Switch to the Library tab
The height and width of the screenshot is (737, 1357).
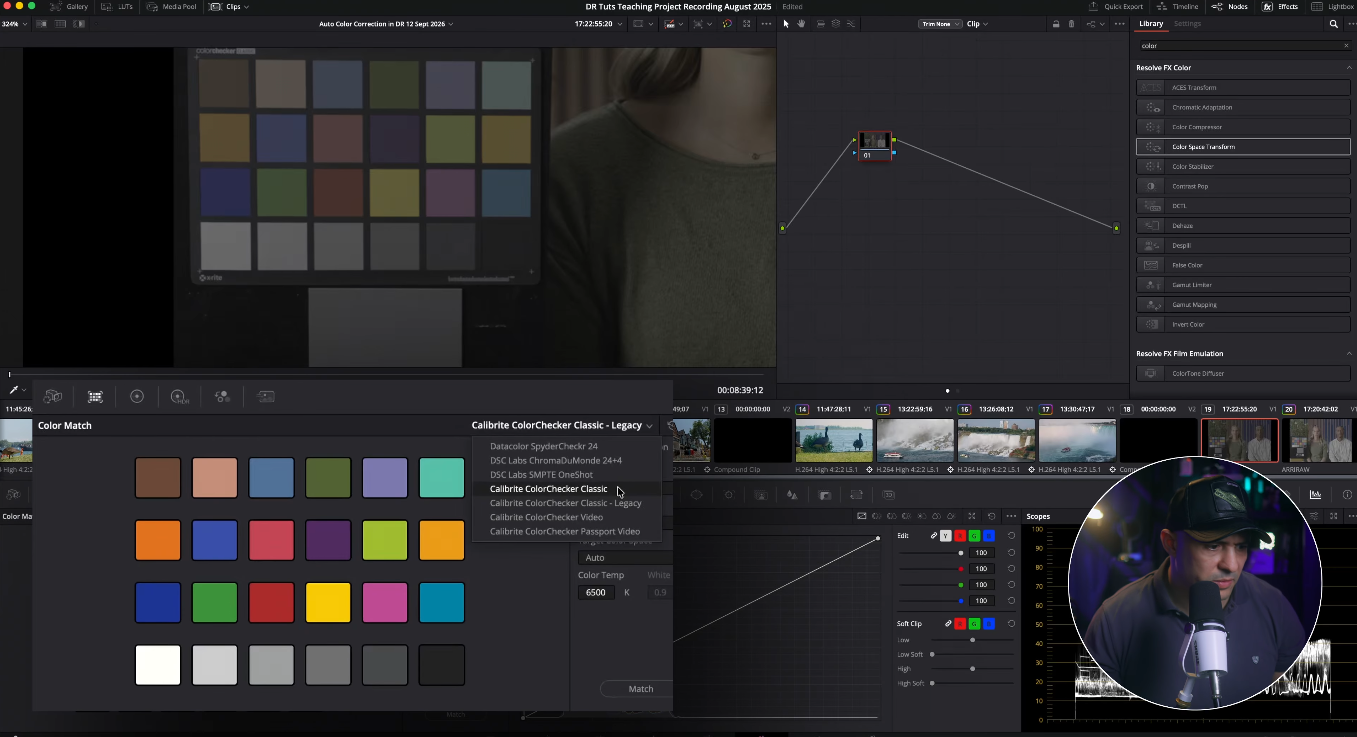(x=1151, y=23)
